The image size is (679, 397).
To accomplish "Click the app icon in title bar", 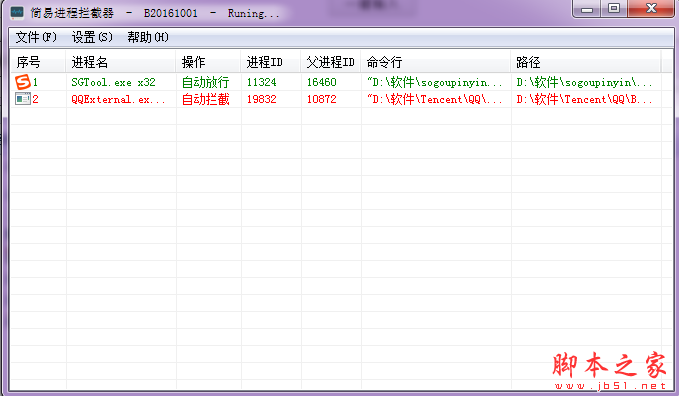I will [x=17, y=13].
